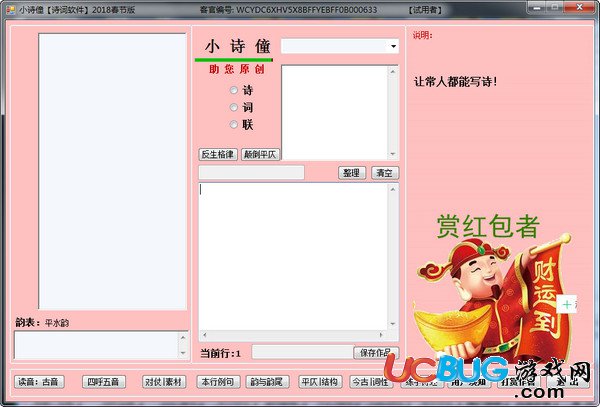The width and height of the screenshot is (600, 407).
Task: Click the 赏红包者 green text
Action: pos(488,226)
